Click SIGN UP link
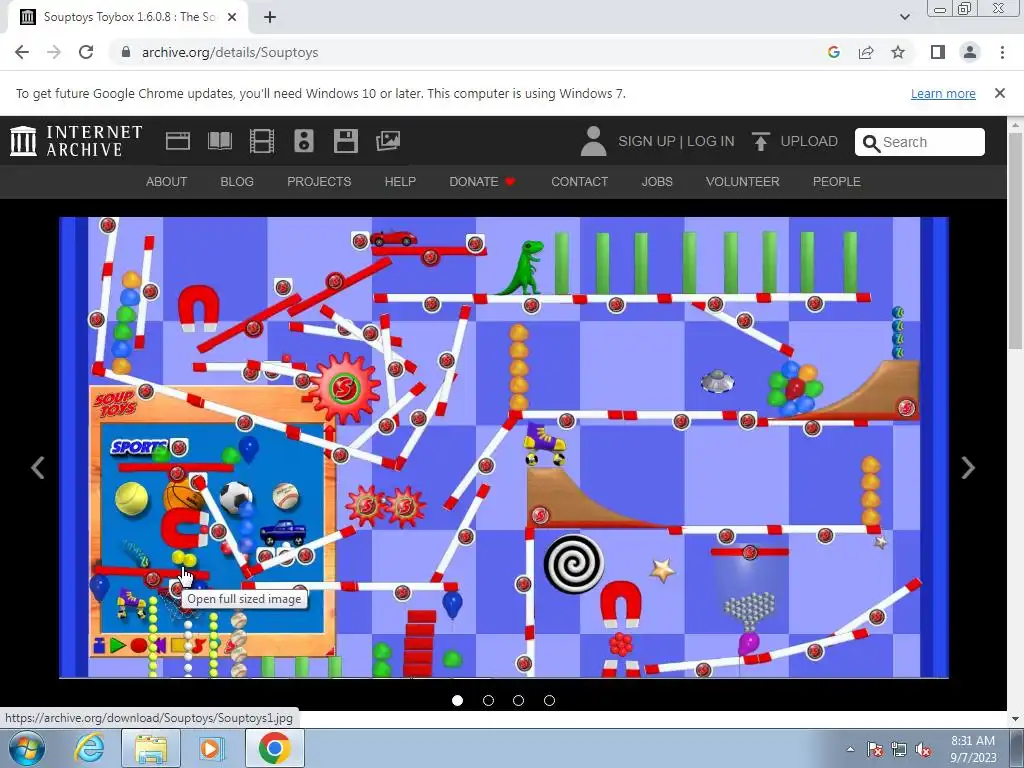The height and width of the screenshot is (768, 1024). click(647, 141)
